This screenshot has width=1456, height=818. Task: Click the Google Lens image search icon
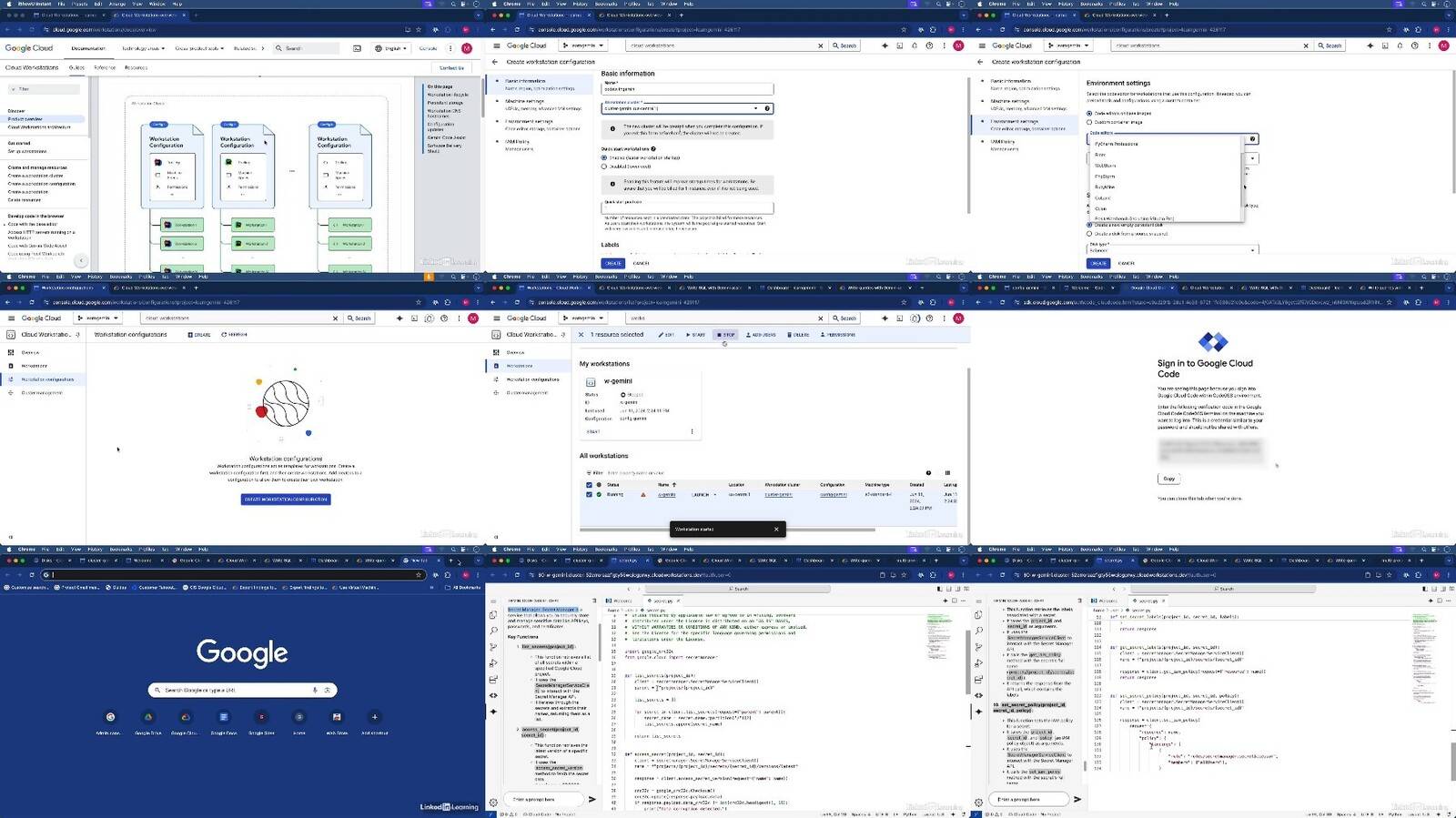(x=327, y=690)
